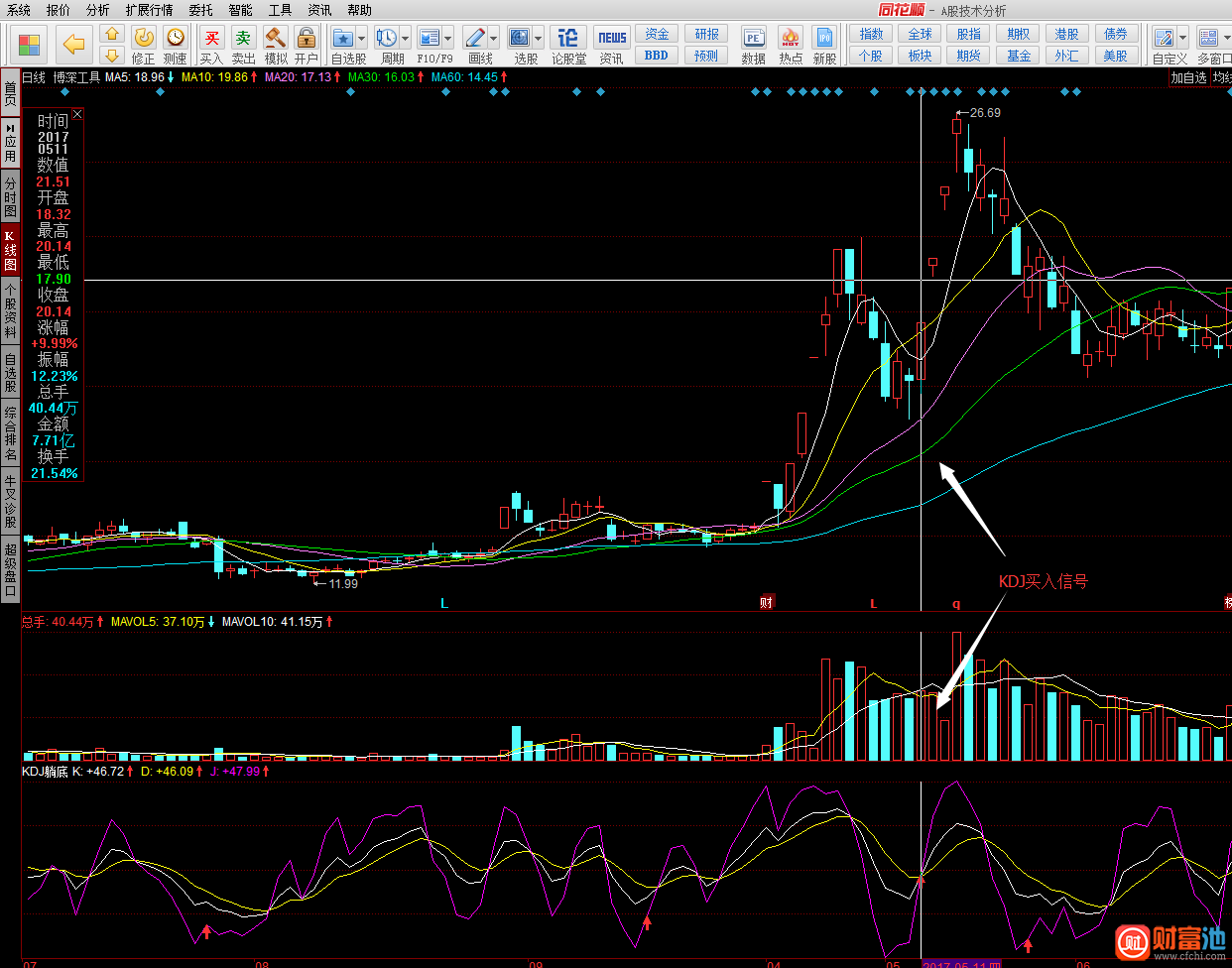Switch to the 自选股 sidebar tab
The width and height of the screenshot is (1232, 968).
pos(10,372)
